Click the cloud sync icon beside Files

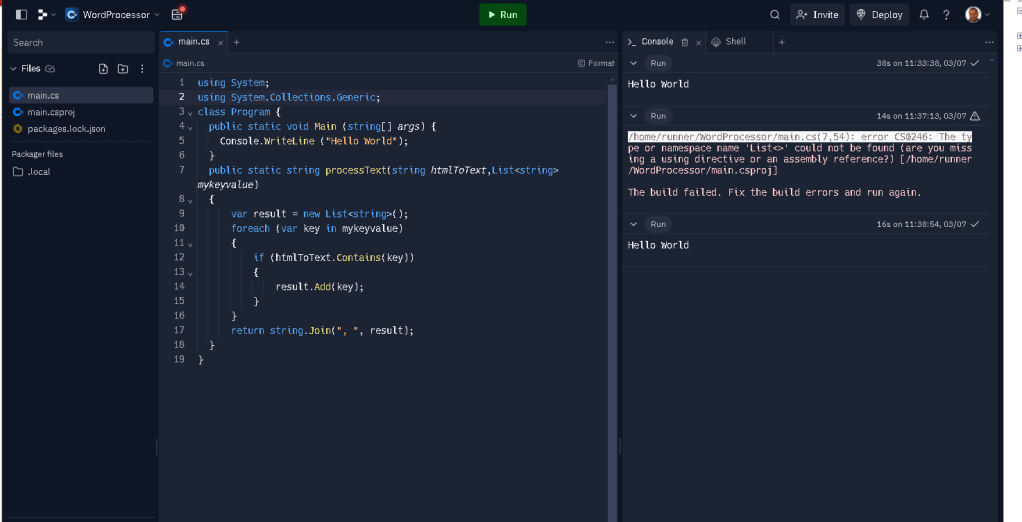tap(50, 68)
